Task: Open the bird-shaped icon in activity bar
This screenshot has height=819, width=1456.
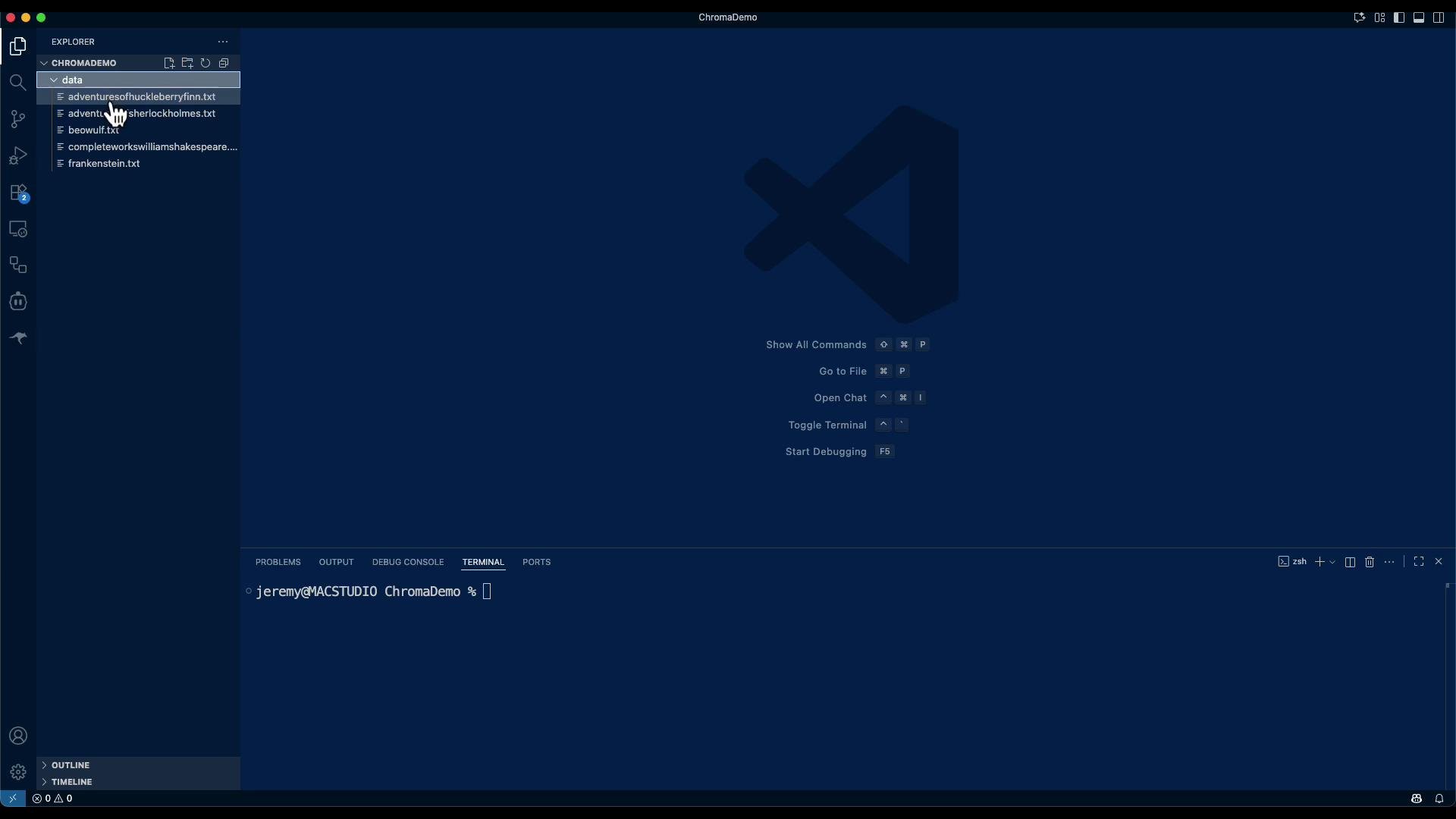Action: tap(18, 338)
